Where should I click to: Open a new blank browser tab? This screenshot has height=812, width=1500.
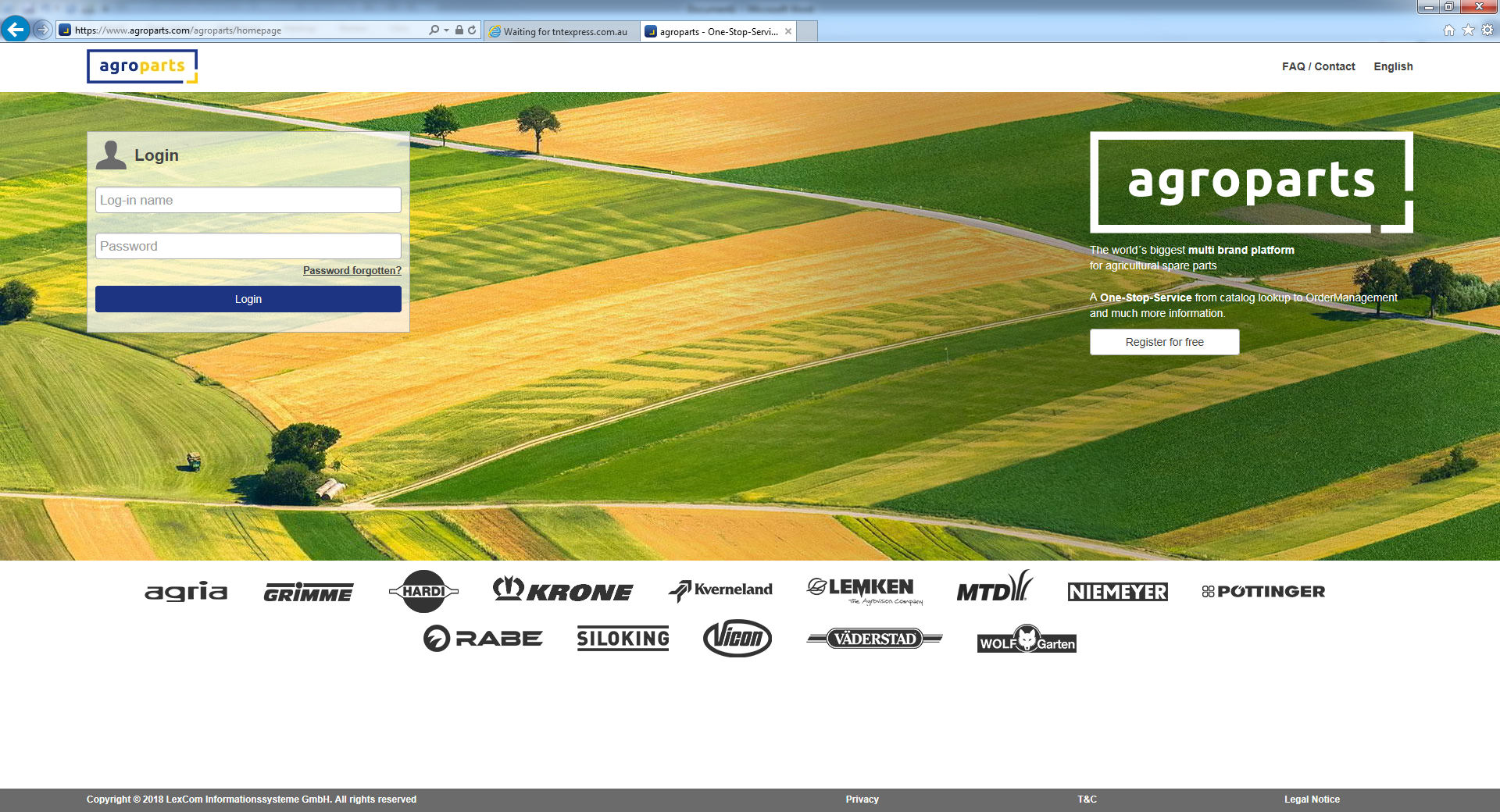(807, 31)
